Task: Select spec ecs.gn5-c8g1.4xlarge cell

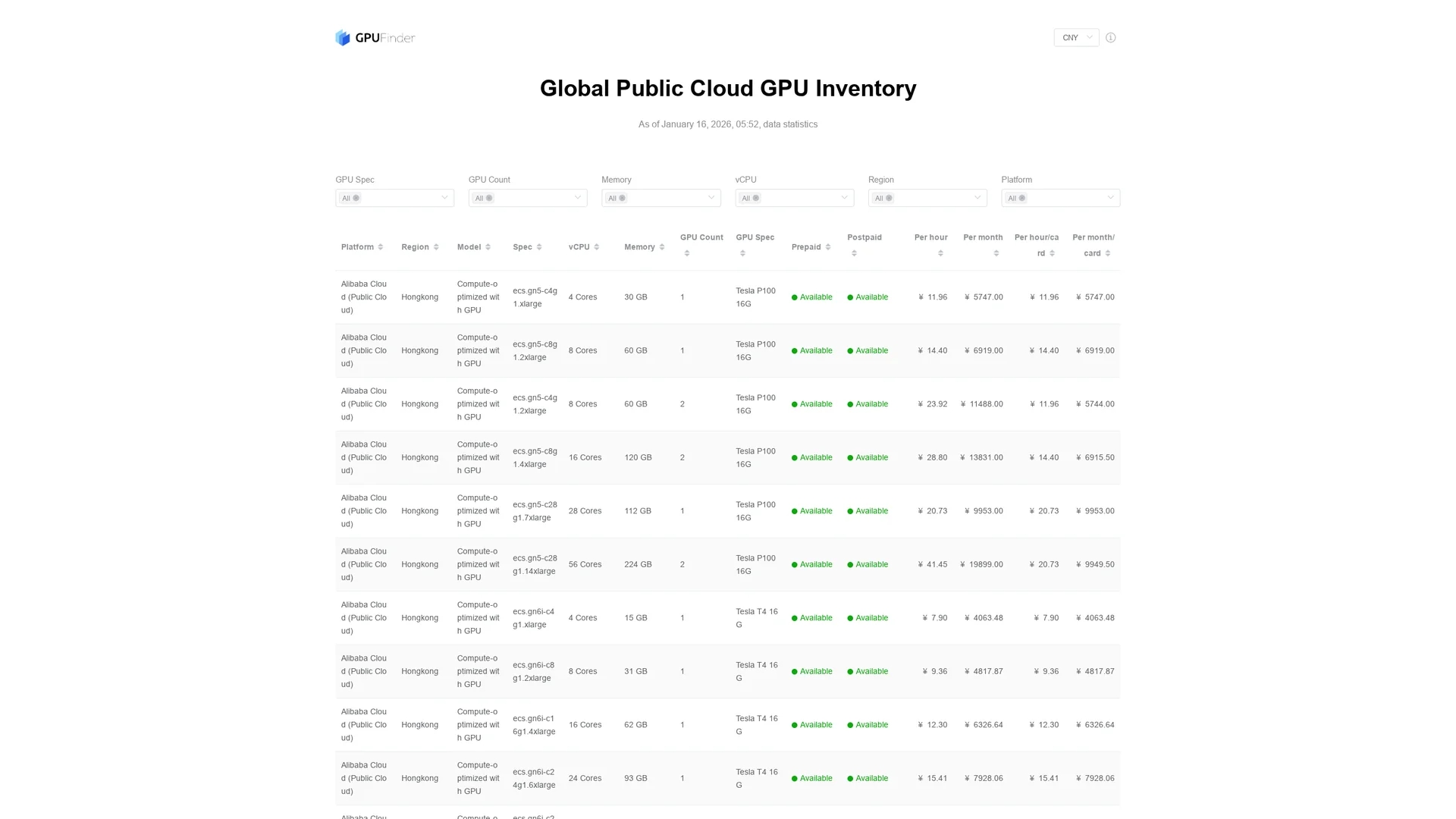Action: point(535,457)
